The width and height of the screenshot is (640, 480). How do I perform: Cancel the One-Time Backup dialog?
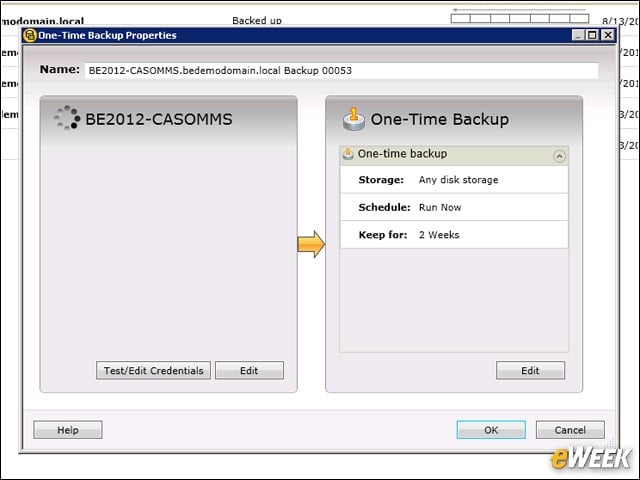[x=570, y=430]
